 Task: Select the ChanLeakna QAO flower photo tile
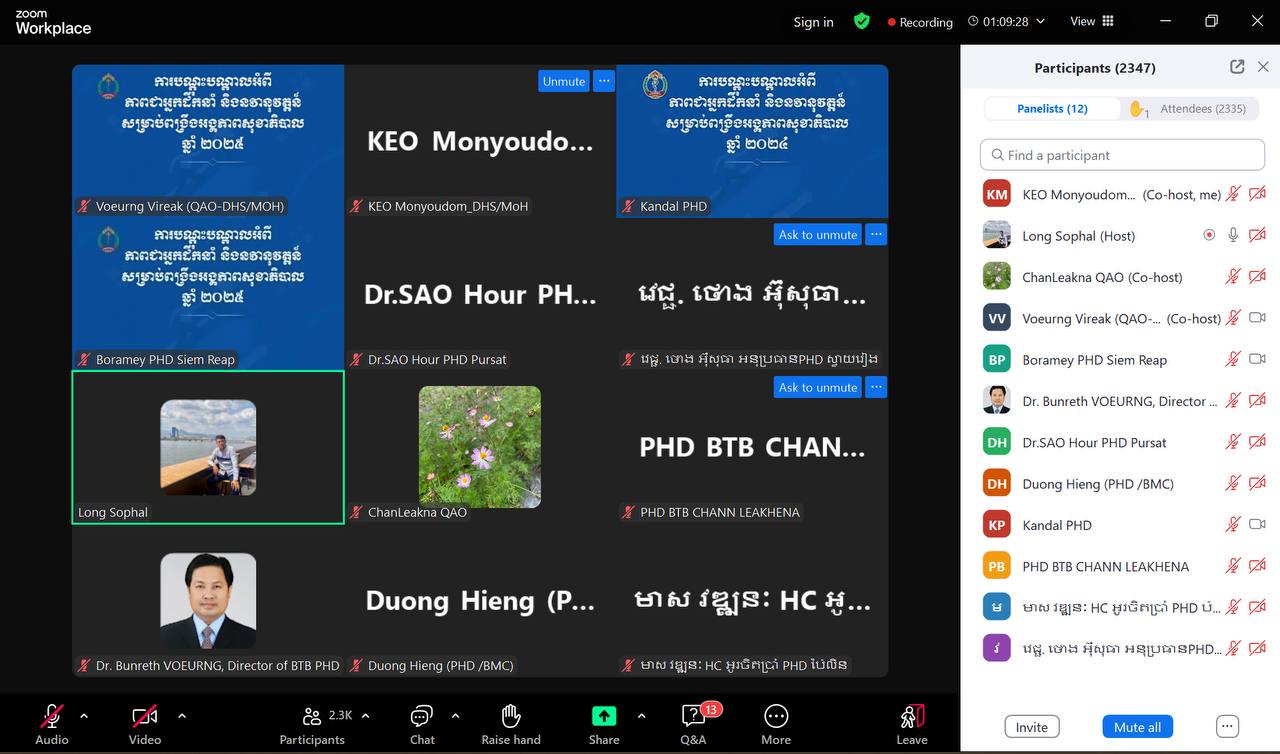click(x=480, y=447)
